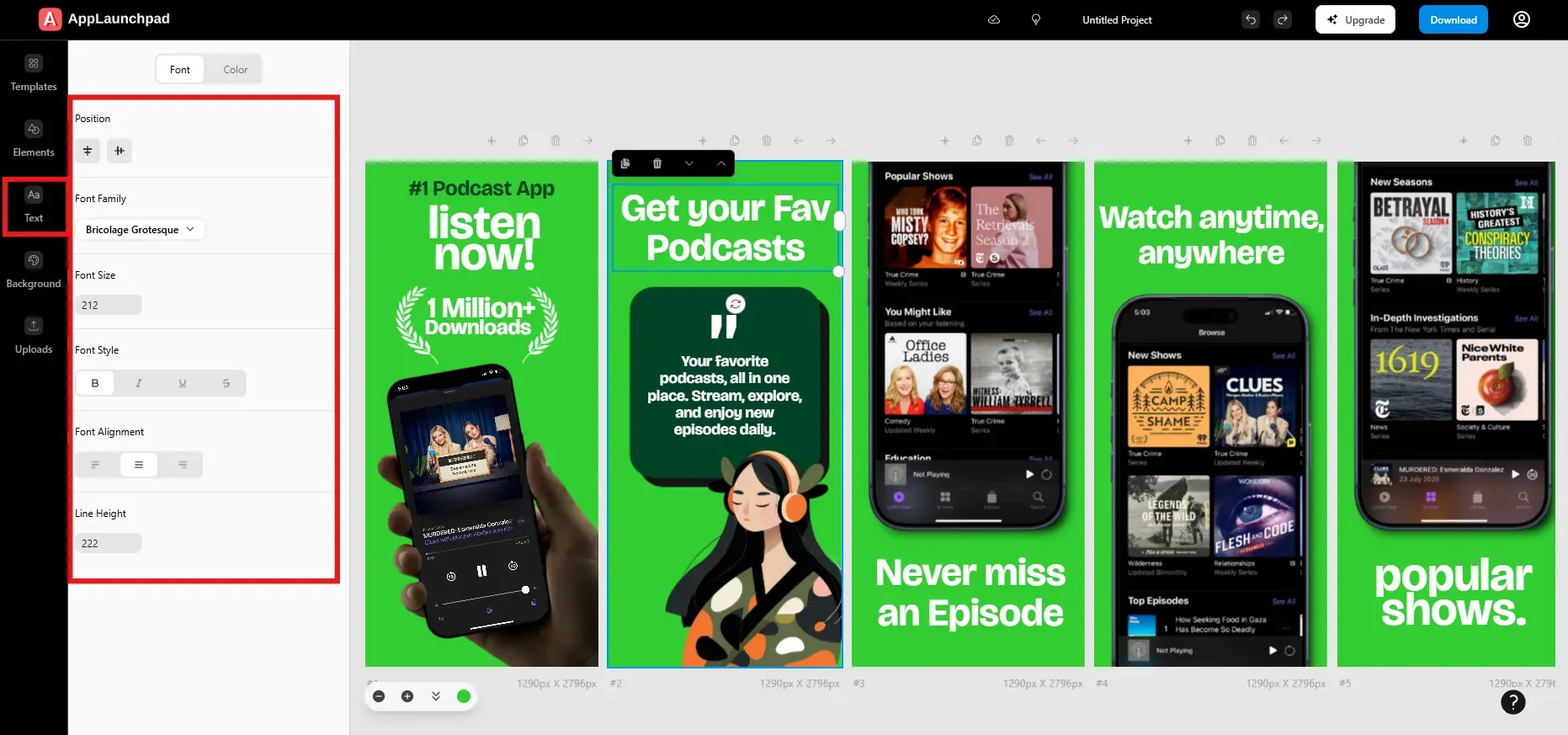This screenshot has width=1568, height=735.
Task: Click the green color dot in zoom bar
Action: (x=464, y=696)
